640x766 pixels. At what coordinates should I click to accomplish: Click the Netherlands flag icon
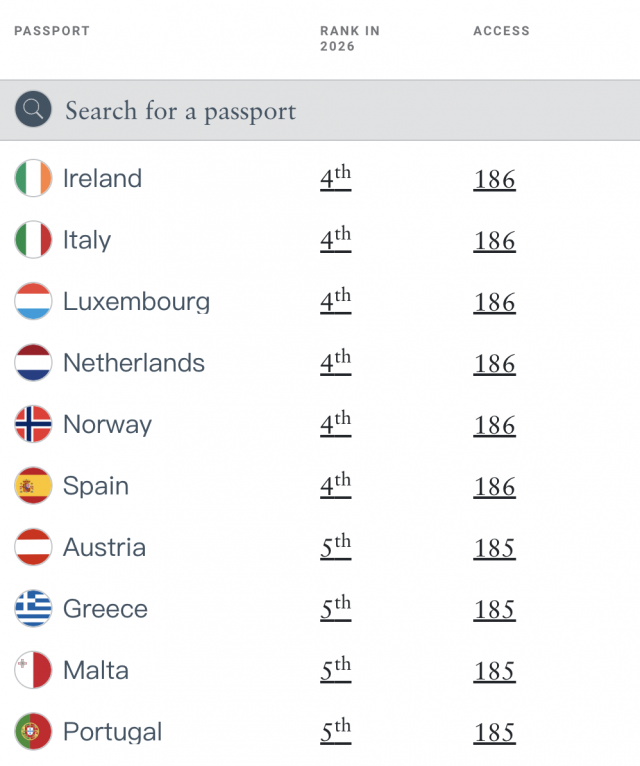tap(33, 362)
